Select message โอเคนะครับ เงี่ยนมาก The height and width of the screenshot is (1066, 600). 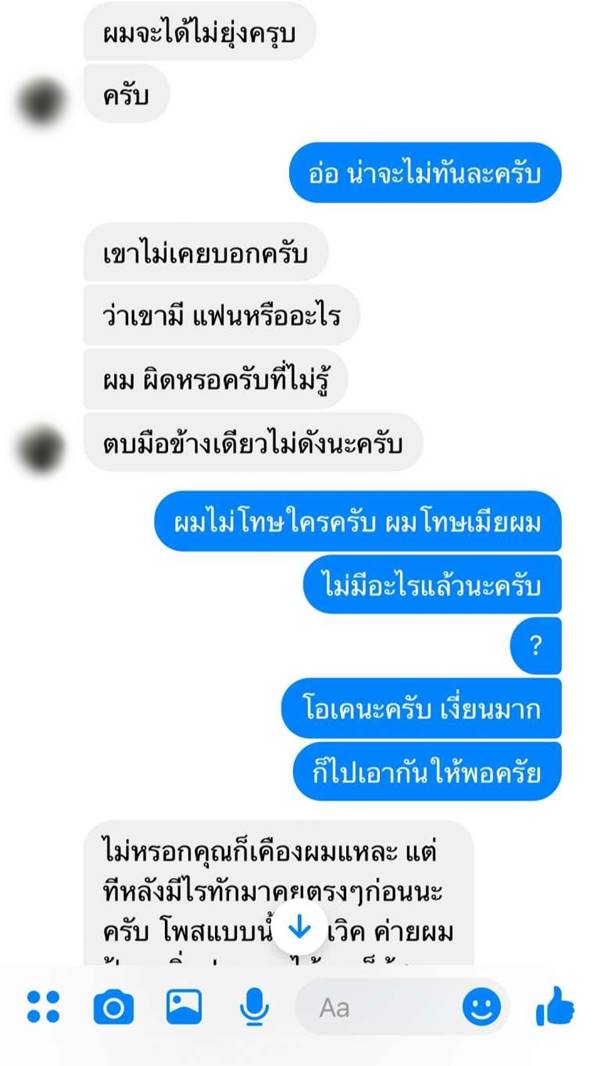coord(421,708)
